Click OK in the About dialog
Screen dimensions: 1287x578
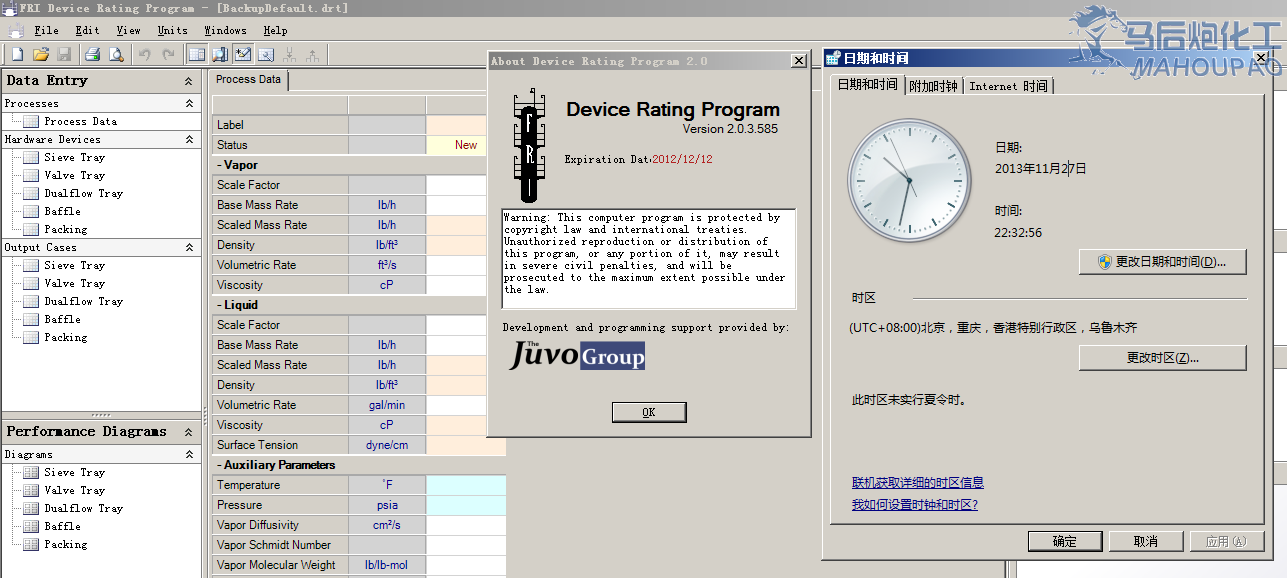(649, 412)
